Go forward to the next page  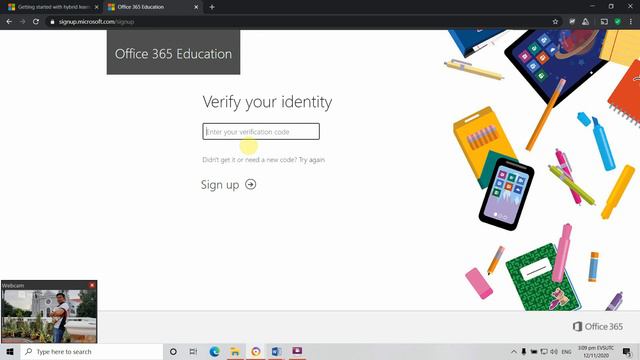(22, 22)
